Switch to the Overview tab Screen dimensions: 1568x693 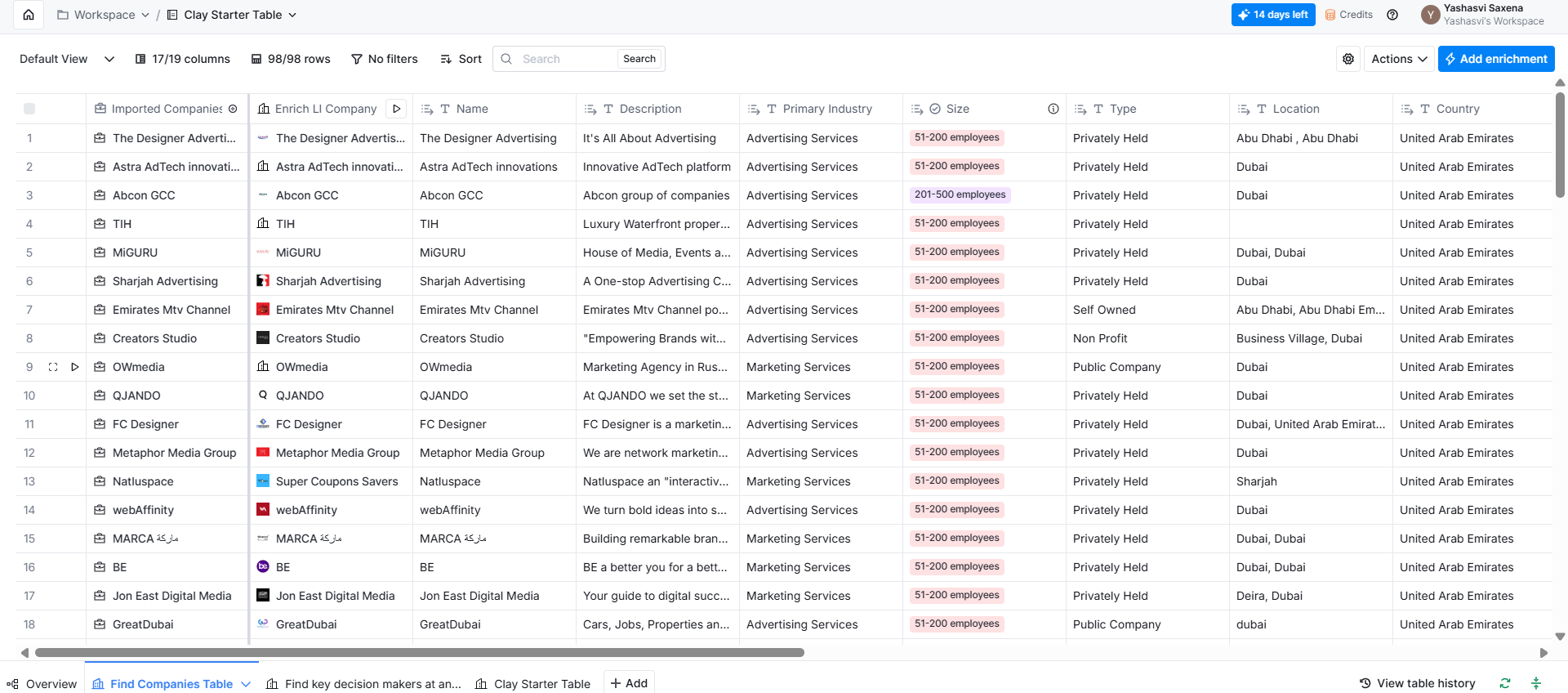[42, 684]
